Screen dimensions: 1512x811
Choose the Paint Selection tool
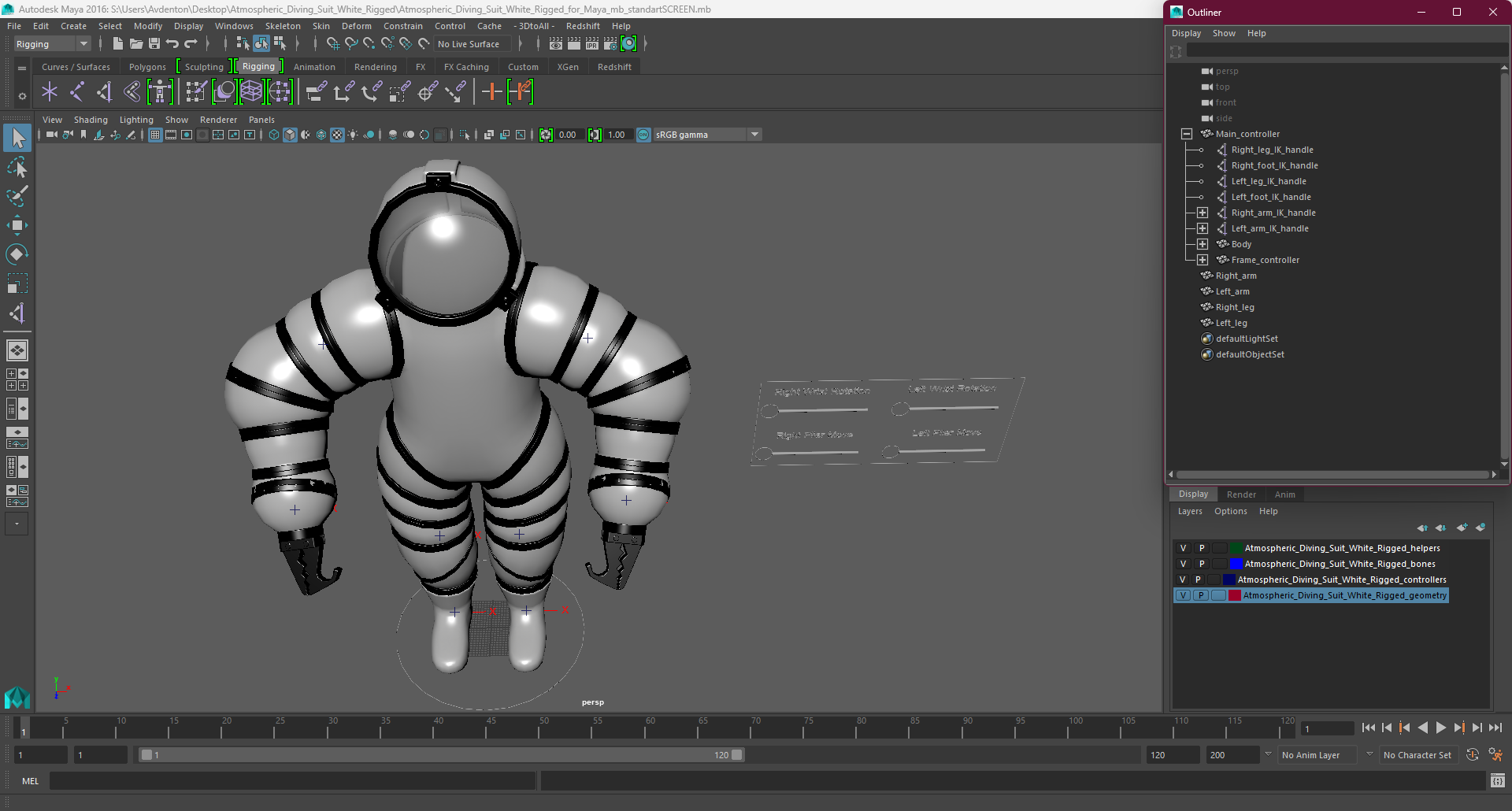(17, 196)
